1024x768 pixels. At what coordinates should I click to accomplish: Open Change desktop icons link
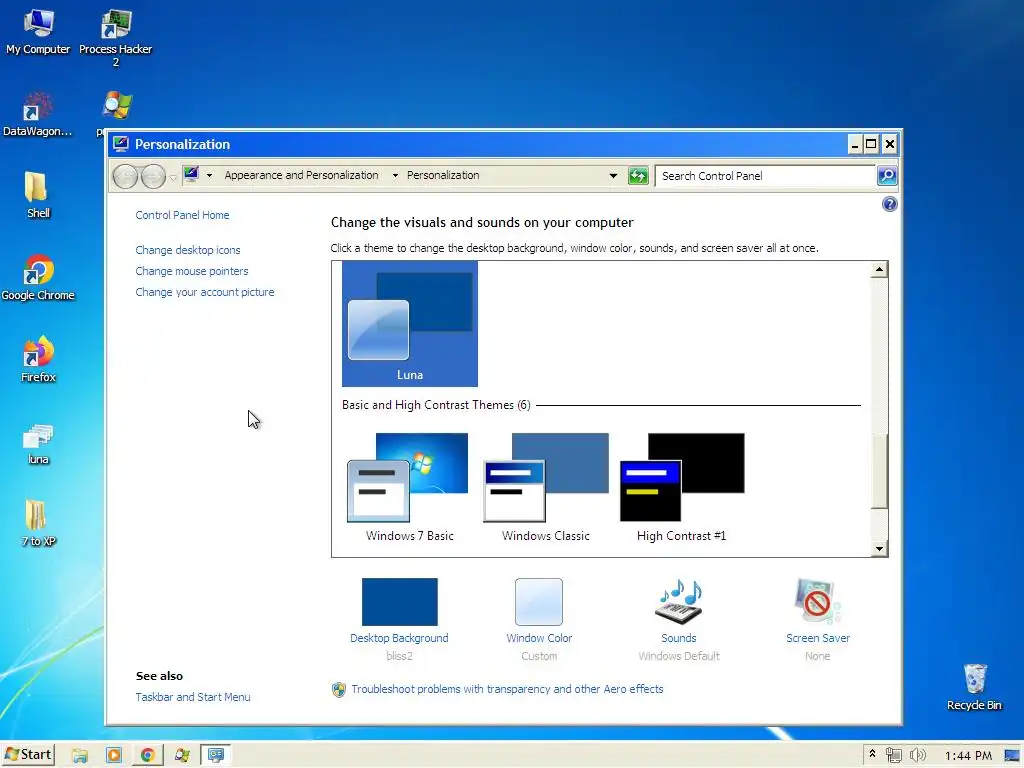pyautogui.click(x=188, y=250)
